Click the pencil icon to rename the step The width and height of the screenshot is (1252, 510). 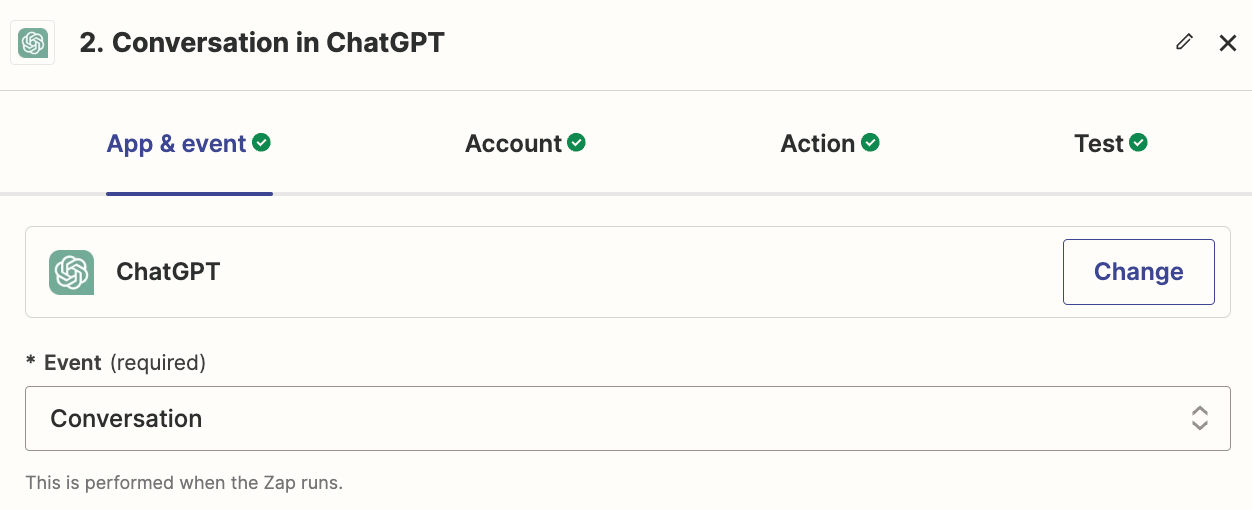(x=1184, y=42)
